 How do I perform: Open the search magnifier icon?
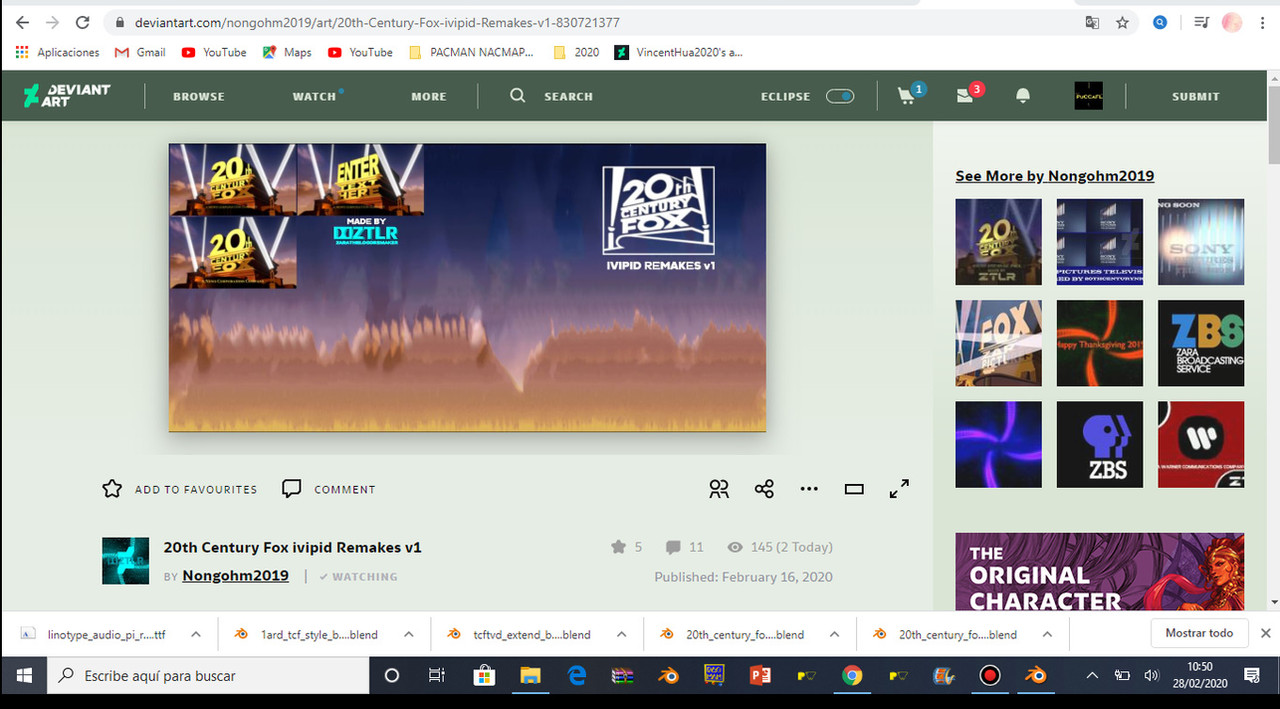(517, 95)
